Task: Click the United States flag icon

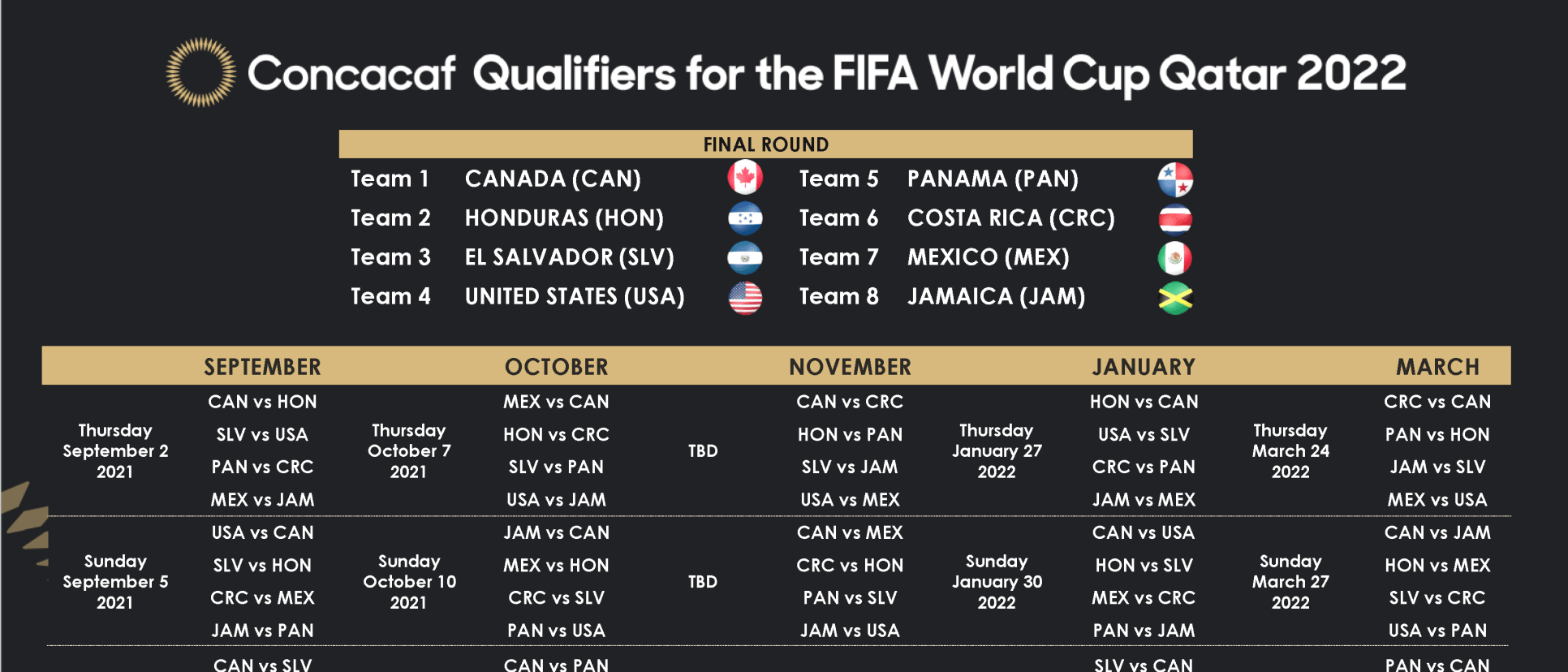Action: tap(744, 297)
